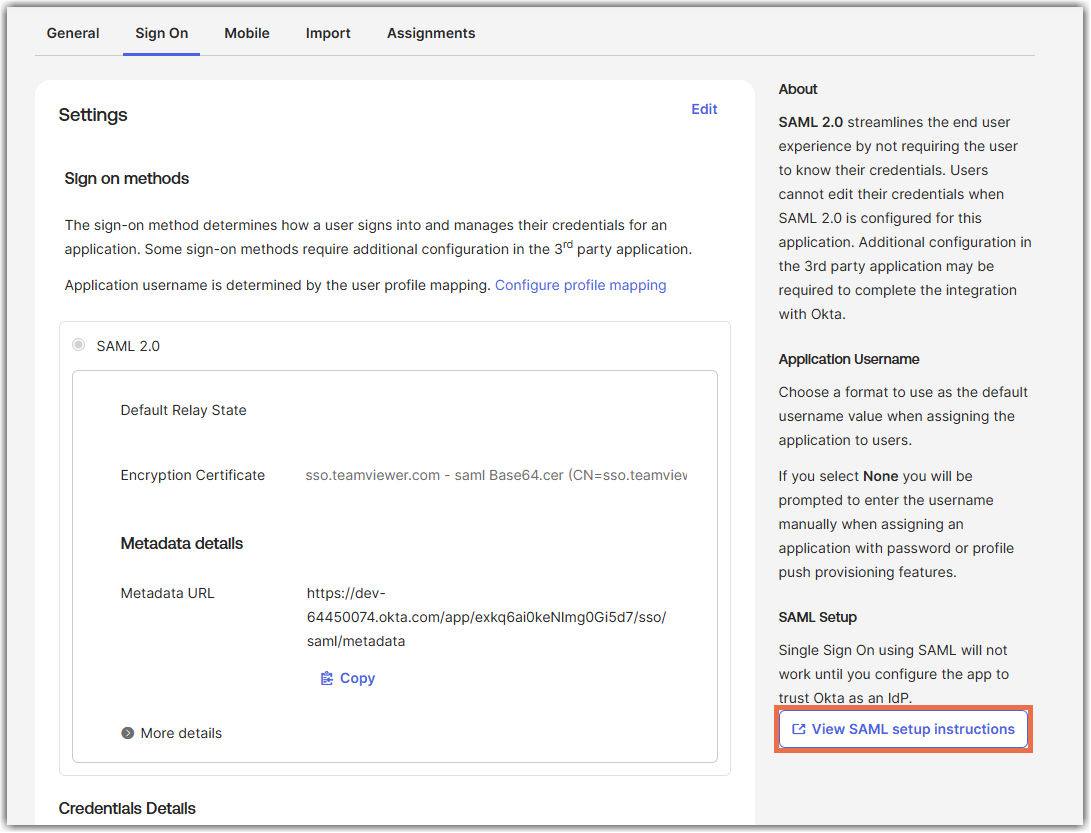The image size is (1091, 833).
Task: Click the Encryption Certificate value field
Action: 496,475
